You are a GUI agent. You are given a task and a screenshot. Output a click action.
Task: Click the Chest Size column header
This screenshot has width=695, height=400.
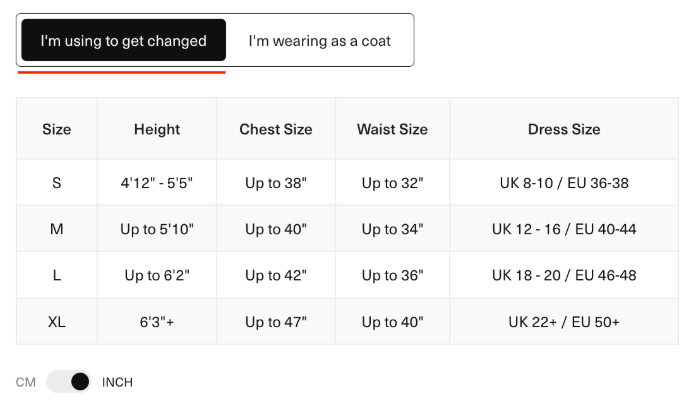tap(275, 129)
